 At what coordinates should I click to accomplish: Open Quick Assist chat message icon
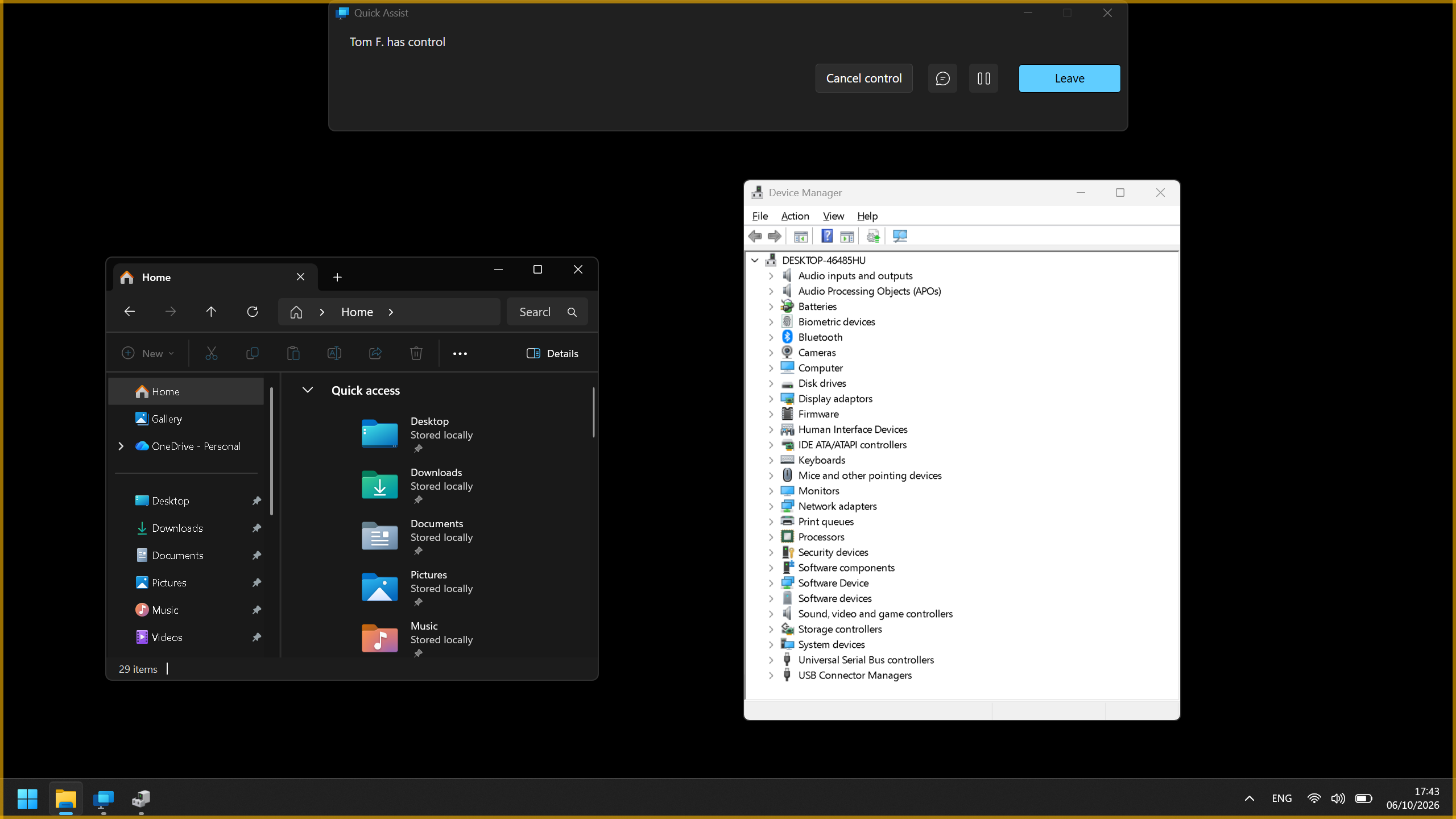click(x=942, y=78)
